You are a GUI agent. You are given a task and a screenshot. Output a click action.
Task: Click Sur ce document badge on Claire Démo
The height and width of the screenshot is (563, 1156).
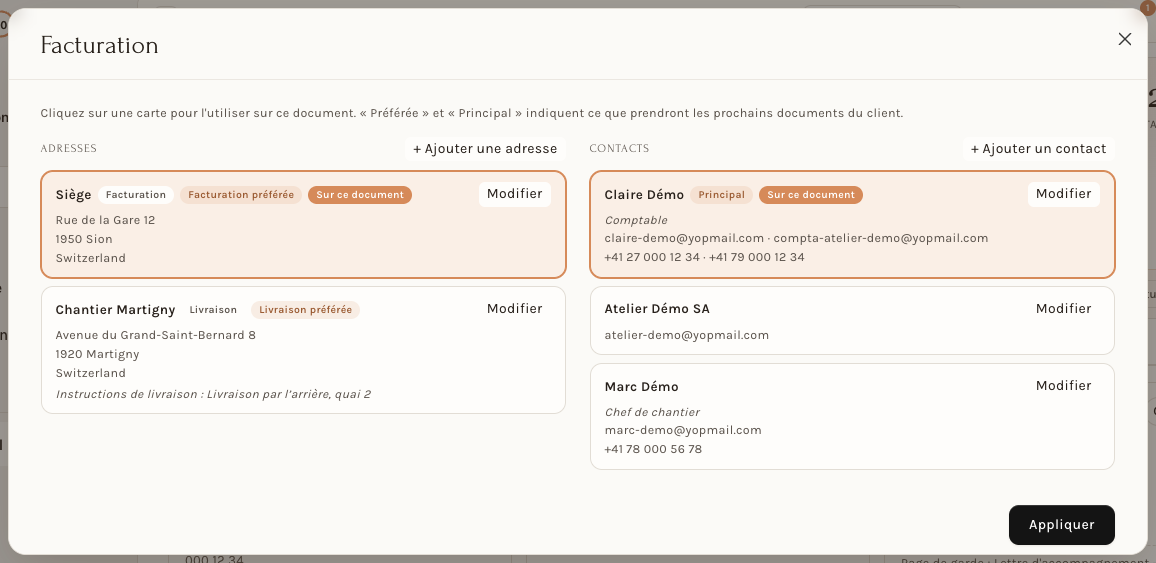coord(811,195)
